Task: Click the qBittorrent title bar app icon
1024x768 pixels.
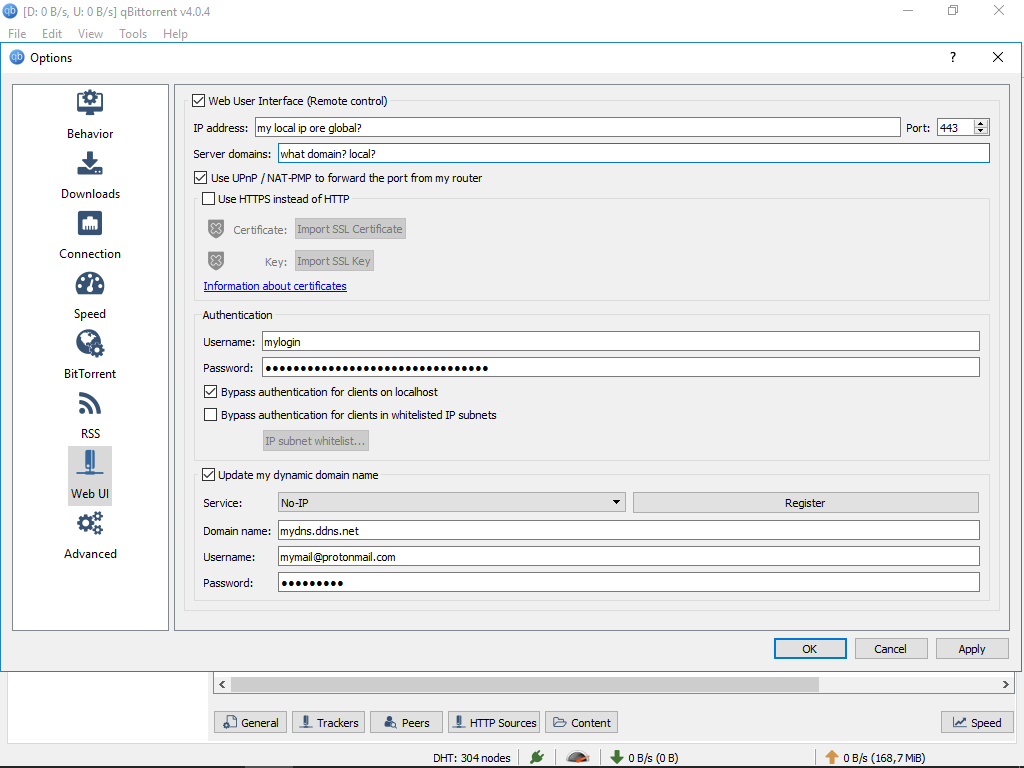Action: (10, 11)
